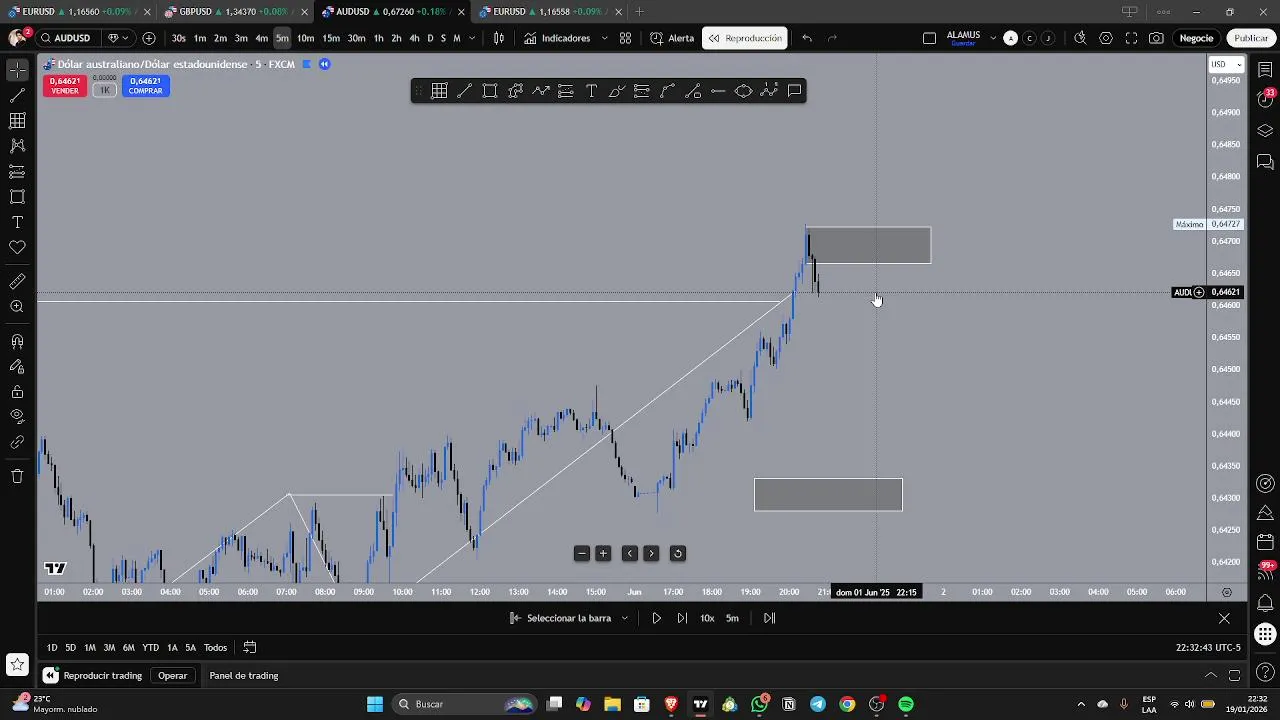Screen dimensions: 1280x720
Task: Click the Reproducción replay button
Action: coord(745,38)
